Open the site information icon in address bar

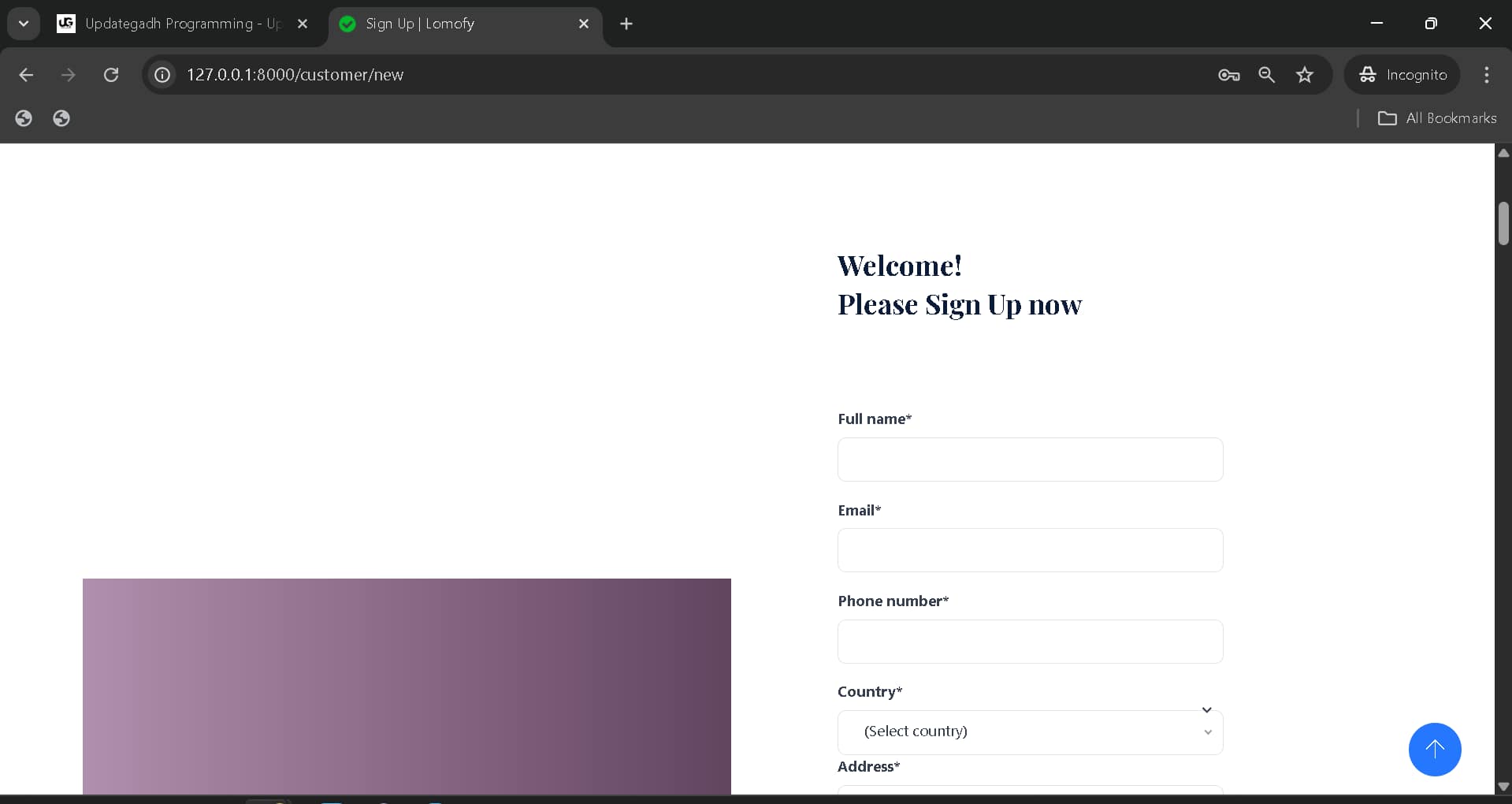click(x=162, y=74)
